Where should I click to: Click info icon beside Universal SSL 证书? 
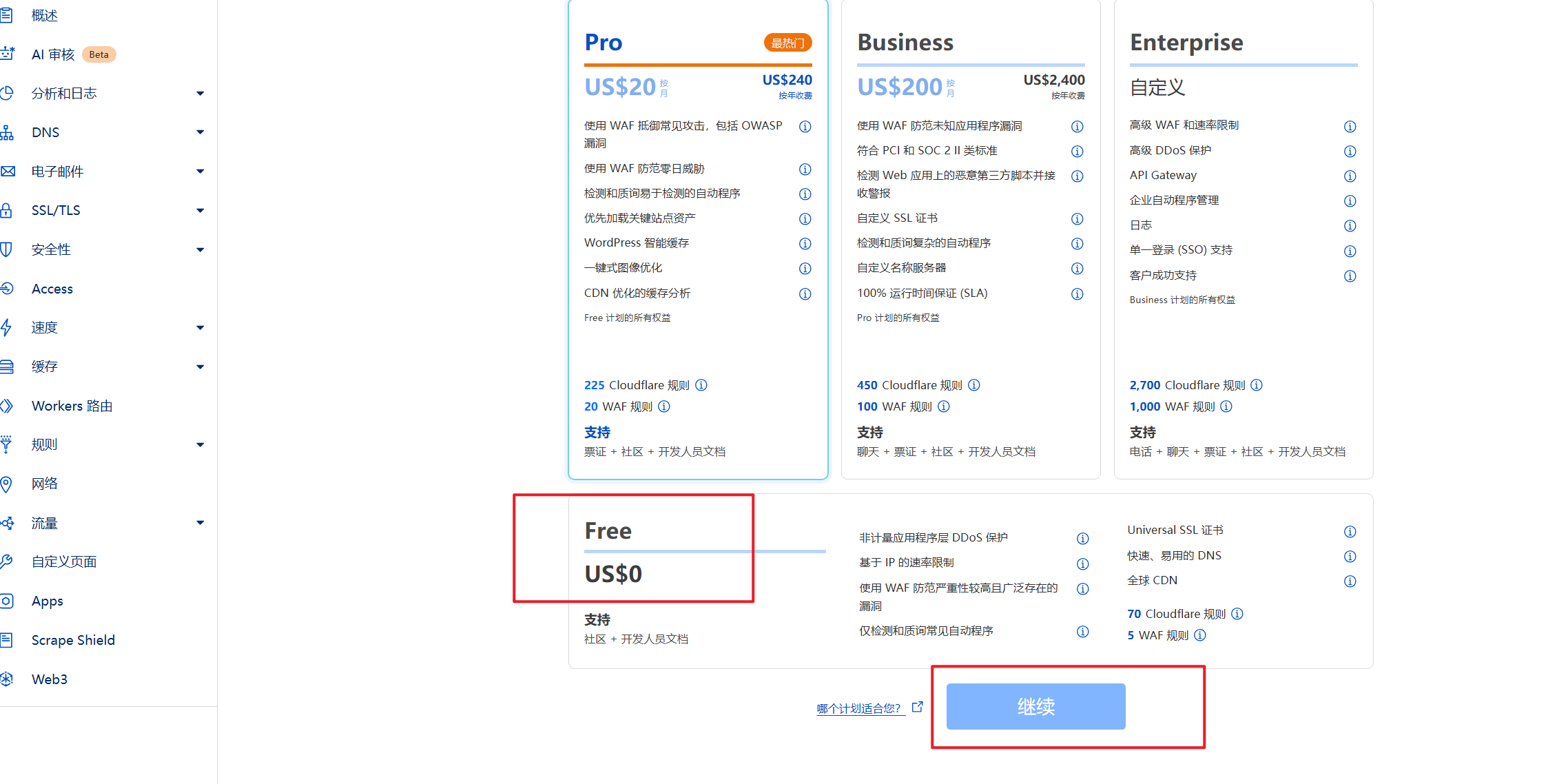click(x=1350, y=531)
